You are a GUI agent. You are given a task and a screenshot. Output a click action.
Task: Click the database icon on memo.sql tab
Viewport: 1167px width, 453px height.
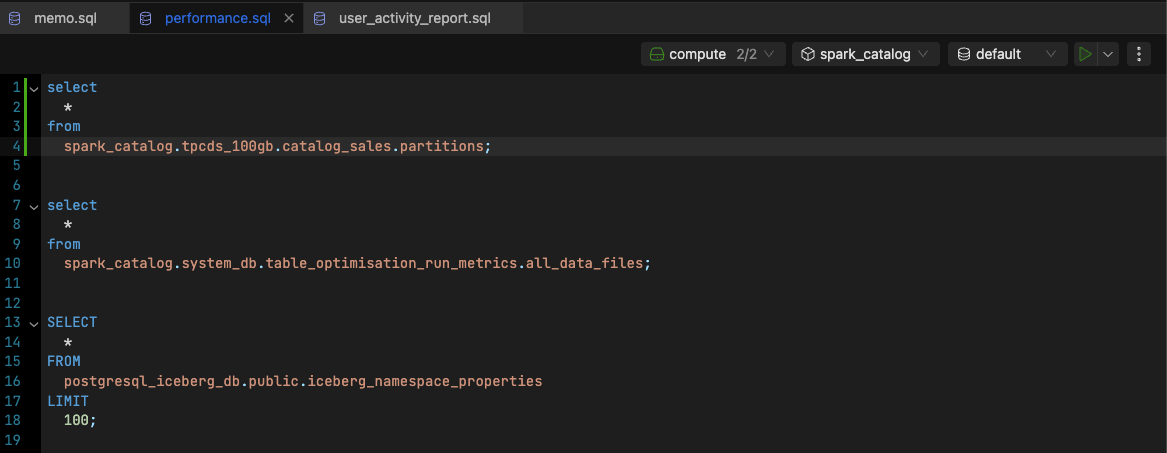[15, 18]
